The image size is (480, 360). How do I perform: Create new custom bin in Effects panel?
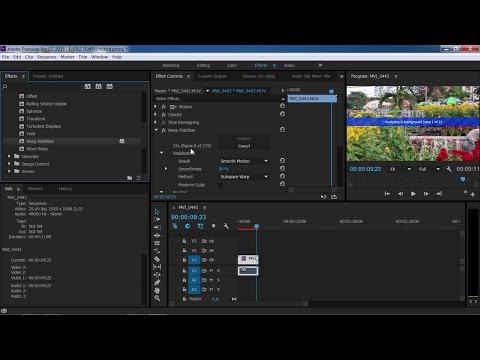coord(130,178)
